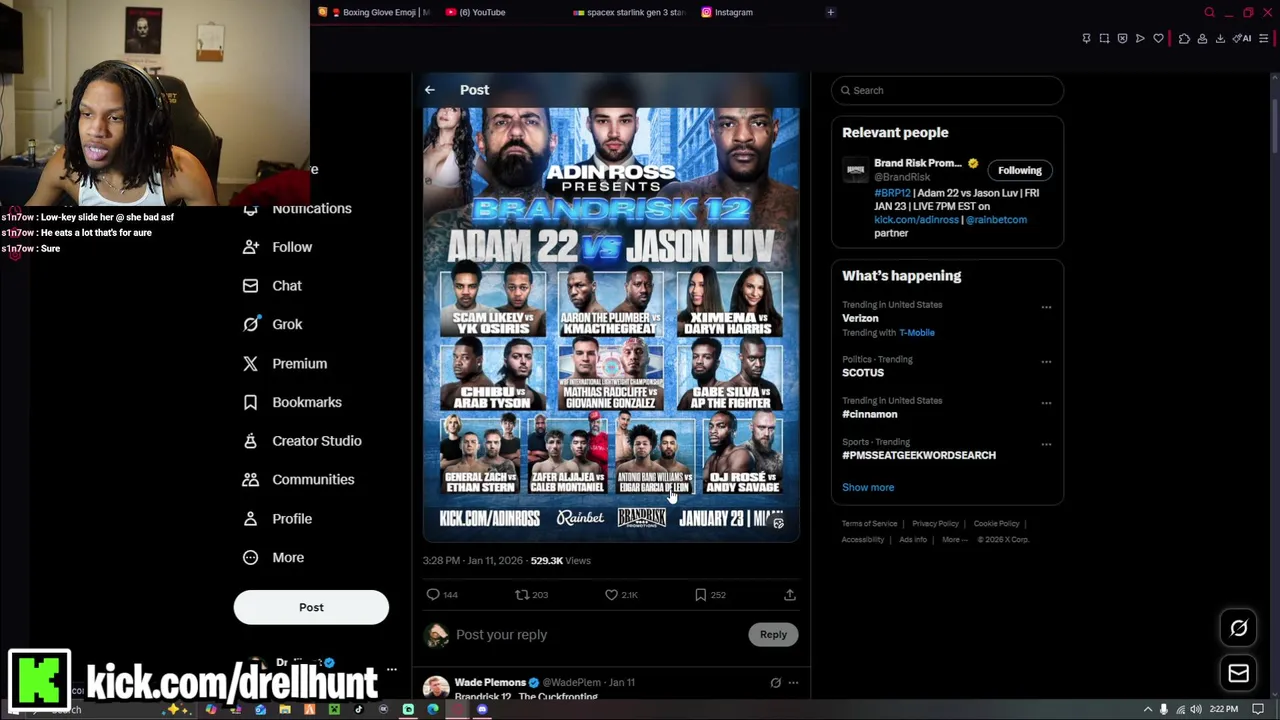Click the Chat envelope icon in the sidebar
The height and width of the screenshot is (720, 1280).
point(250,286)
